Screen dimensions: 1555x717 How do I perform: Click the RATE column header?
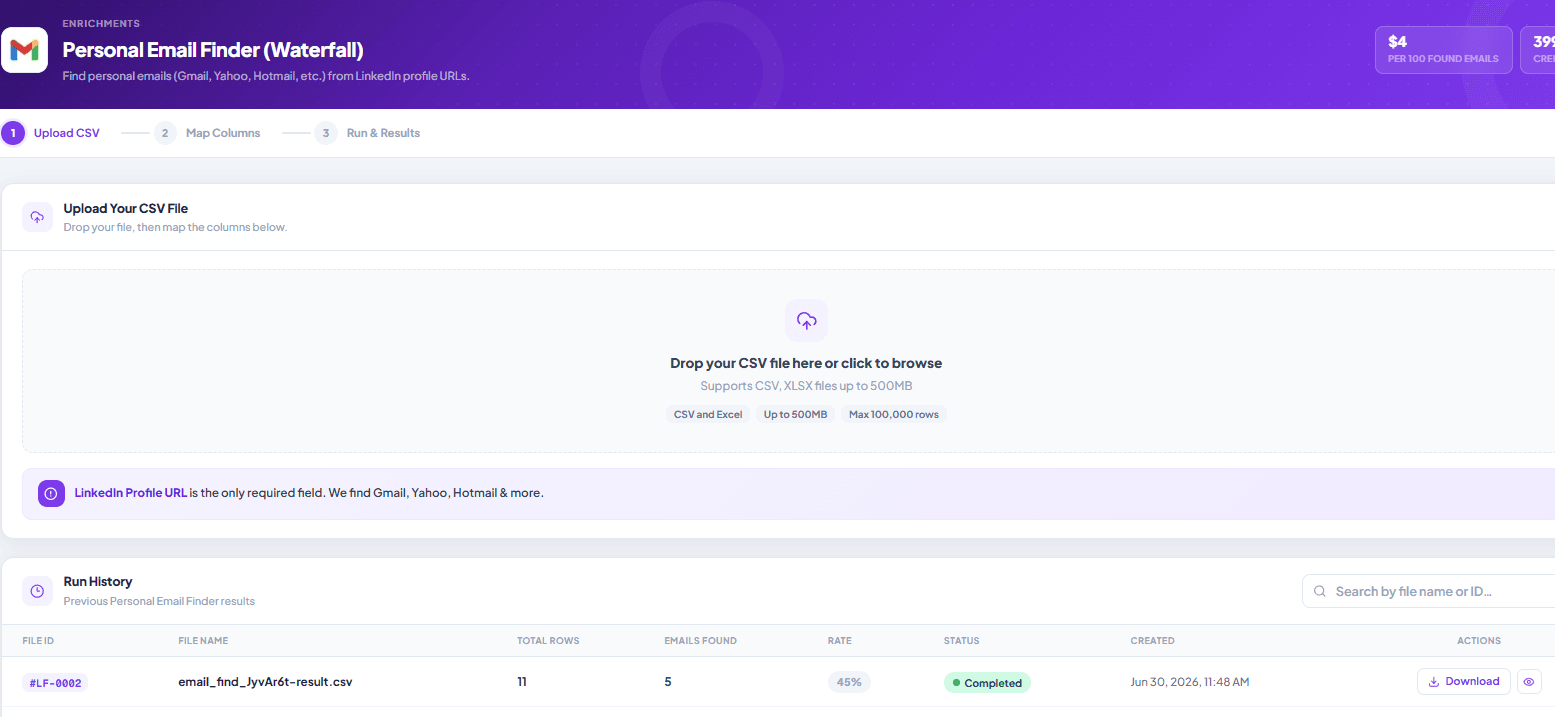840,641
